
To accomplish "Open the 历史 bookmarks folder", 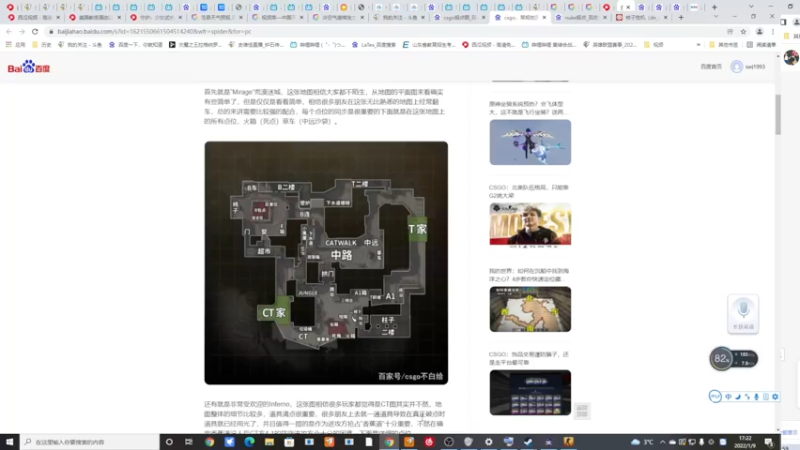I will pos(42,45).
